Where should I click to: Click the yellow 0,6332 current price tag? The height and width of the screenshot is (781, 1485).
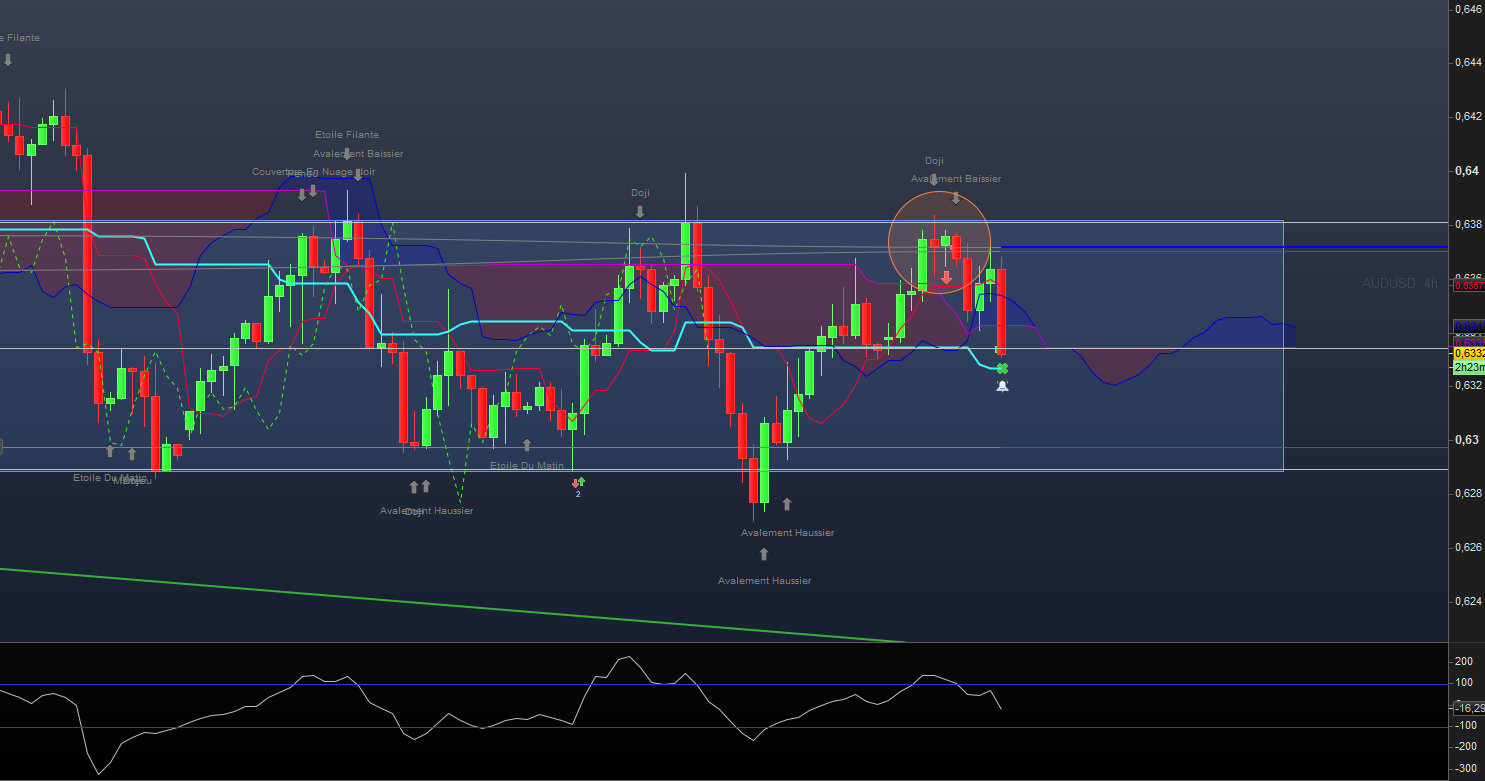click(1468, 353)
